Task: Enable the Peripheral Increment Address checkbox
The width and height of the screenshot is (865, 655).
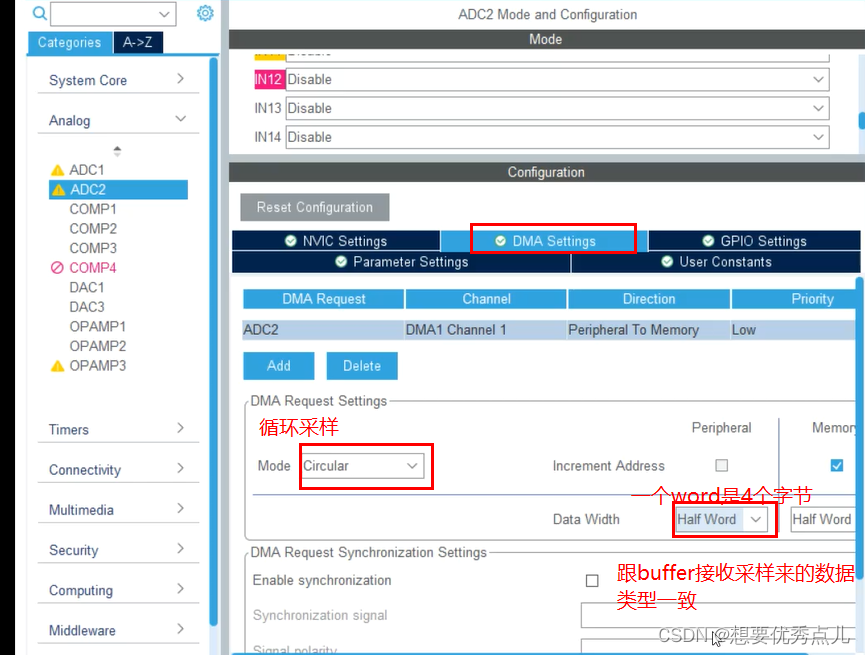Action: pyautogui.click(x=722, y=465)
